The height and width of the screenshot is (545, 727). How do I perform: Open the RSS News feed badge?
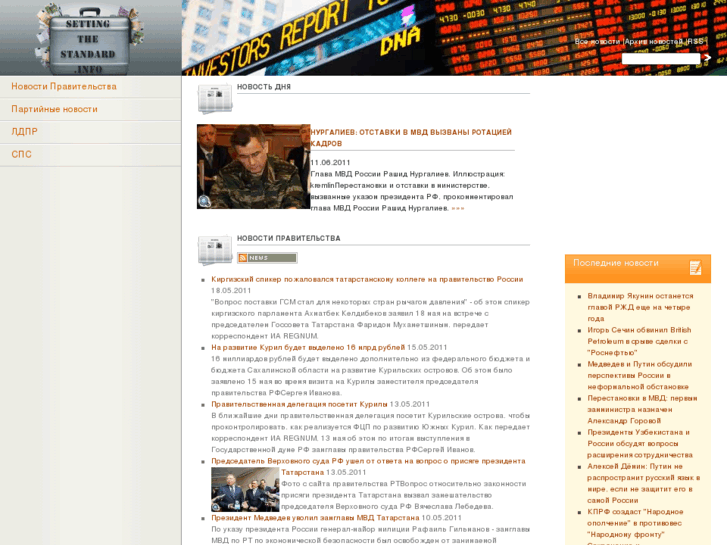(267, 258)
